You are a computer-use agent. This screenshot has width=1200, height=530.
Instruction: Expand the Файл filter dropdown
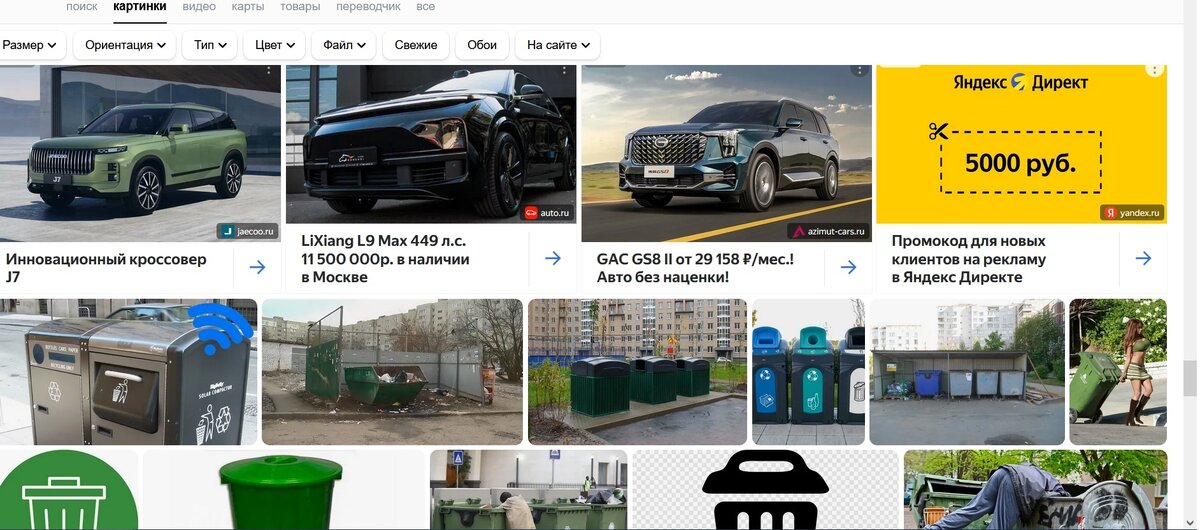click(344, 45)
